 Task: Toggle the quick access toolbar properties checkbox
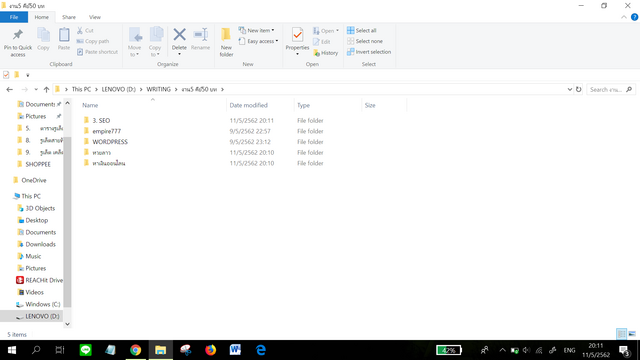[6, 75]
